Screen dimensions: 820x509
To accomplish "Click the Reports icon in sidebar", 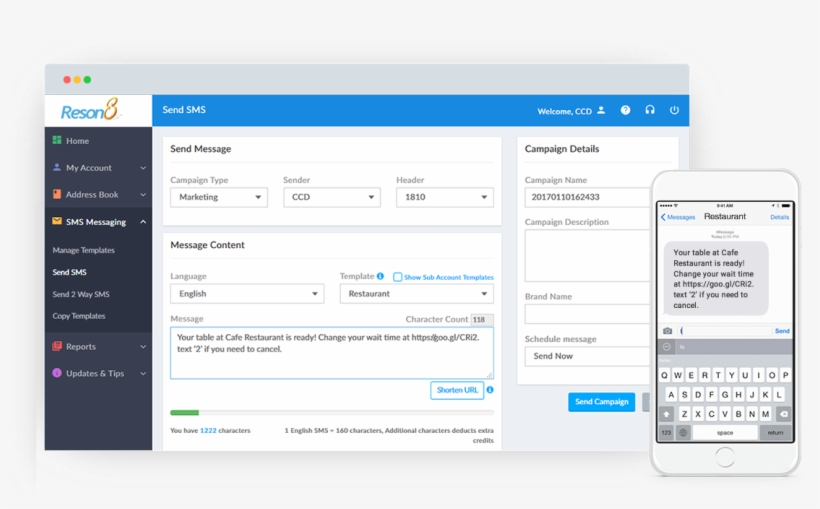I will (x=57, y=346).
